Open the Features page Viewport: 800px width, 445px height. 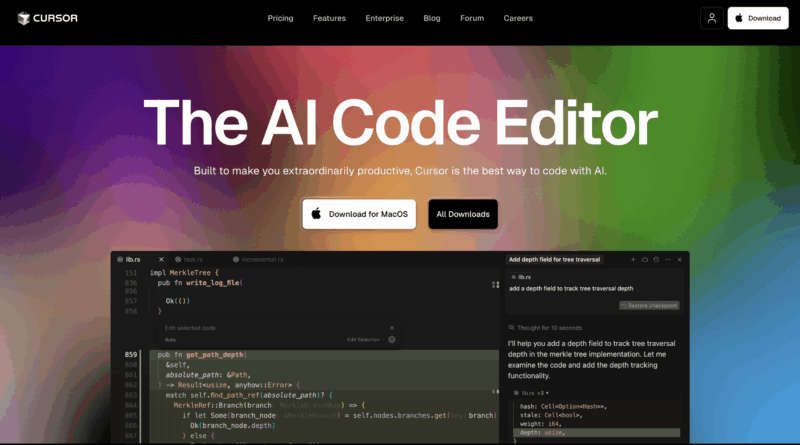click(329, 18)
